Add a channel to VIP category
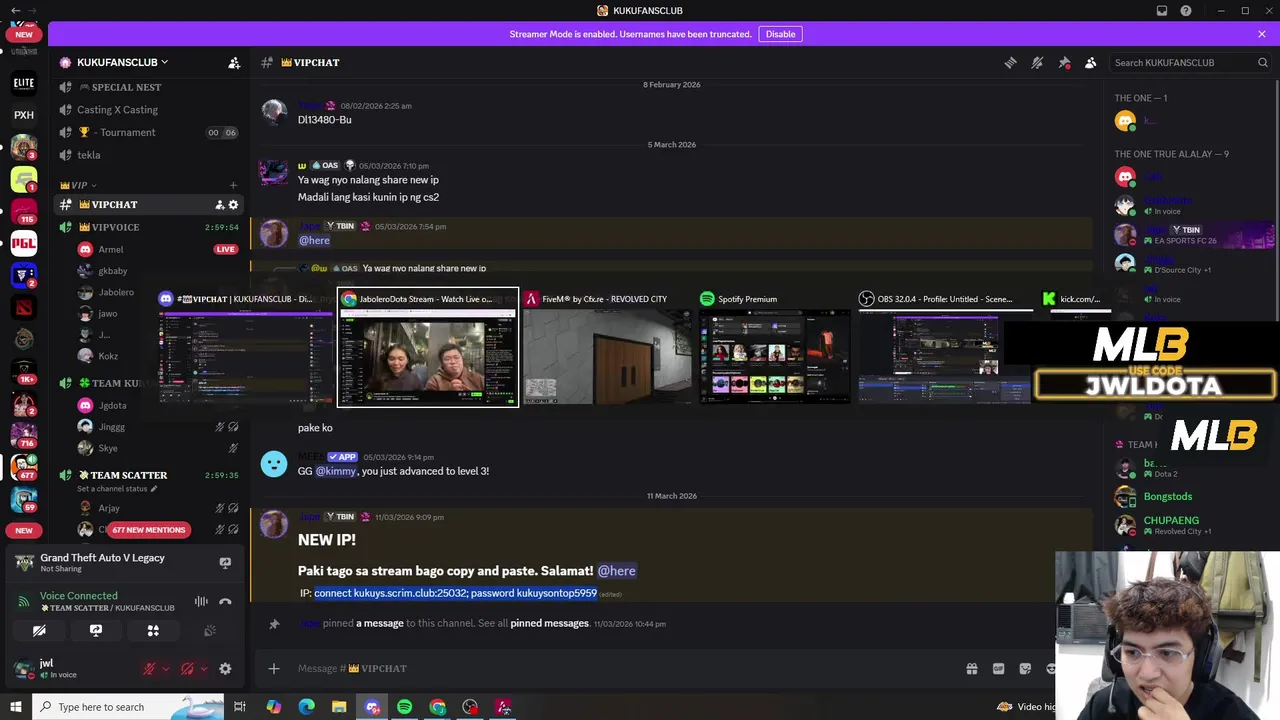 [233, 185]
